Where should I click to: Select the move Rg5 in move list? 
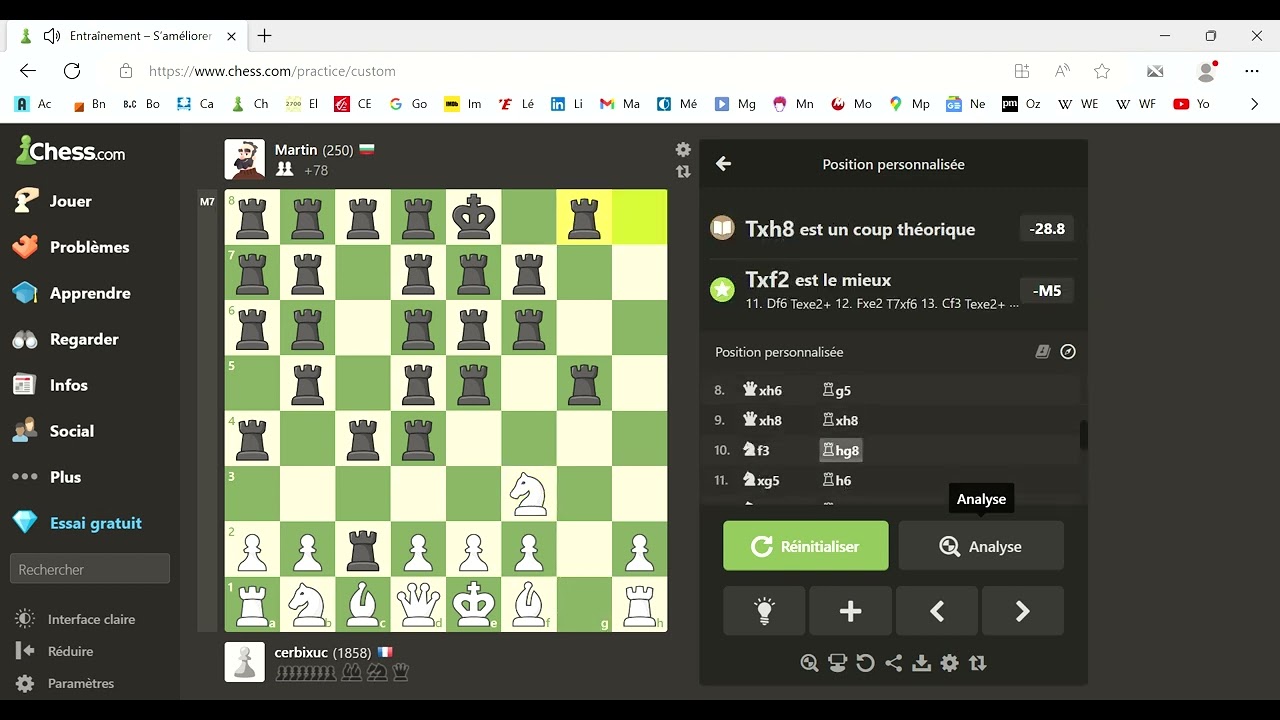tap(836, 391)
